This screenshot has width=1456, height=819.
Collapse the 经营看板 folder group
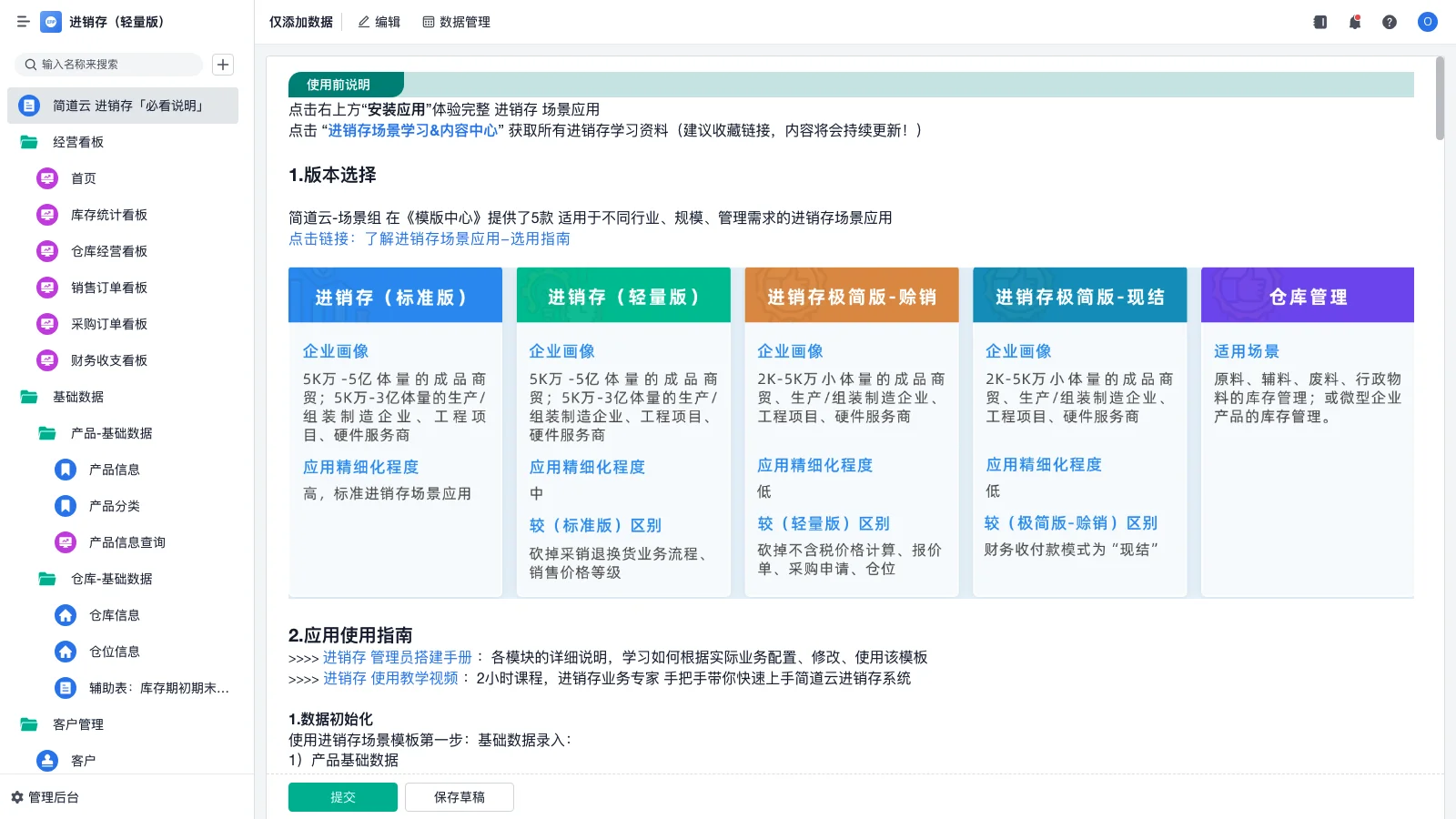click(77, 142)
